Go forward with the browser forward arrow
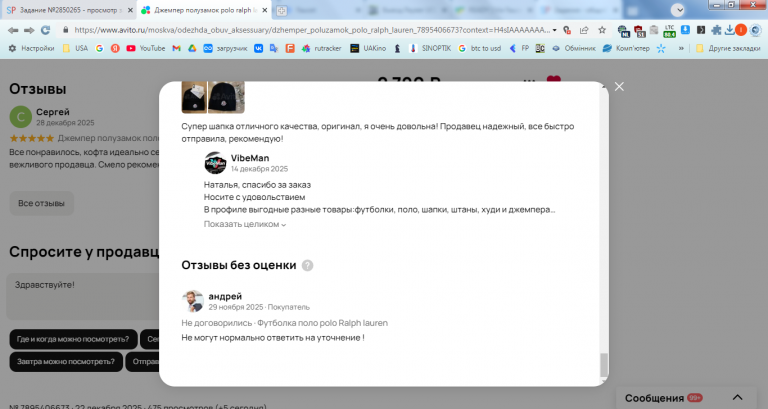 pyautogui.click(x=29, y=30)
